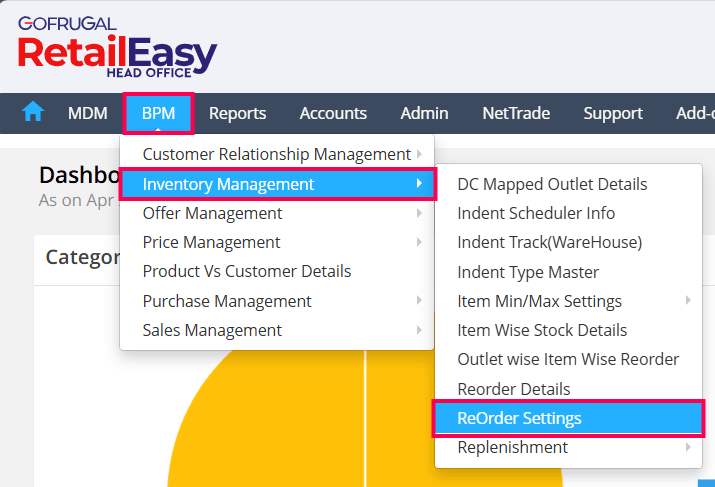Image resolution: width=715 pixels, height=487 pixels.
Task: Expand Offer Management submenu
Action: pos(277,213)
